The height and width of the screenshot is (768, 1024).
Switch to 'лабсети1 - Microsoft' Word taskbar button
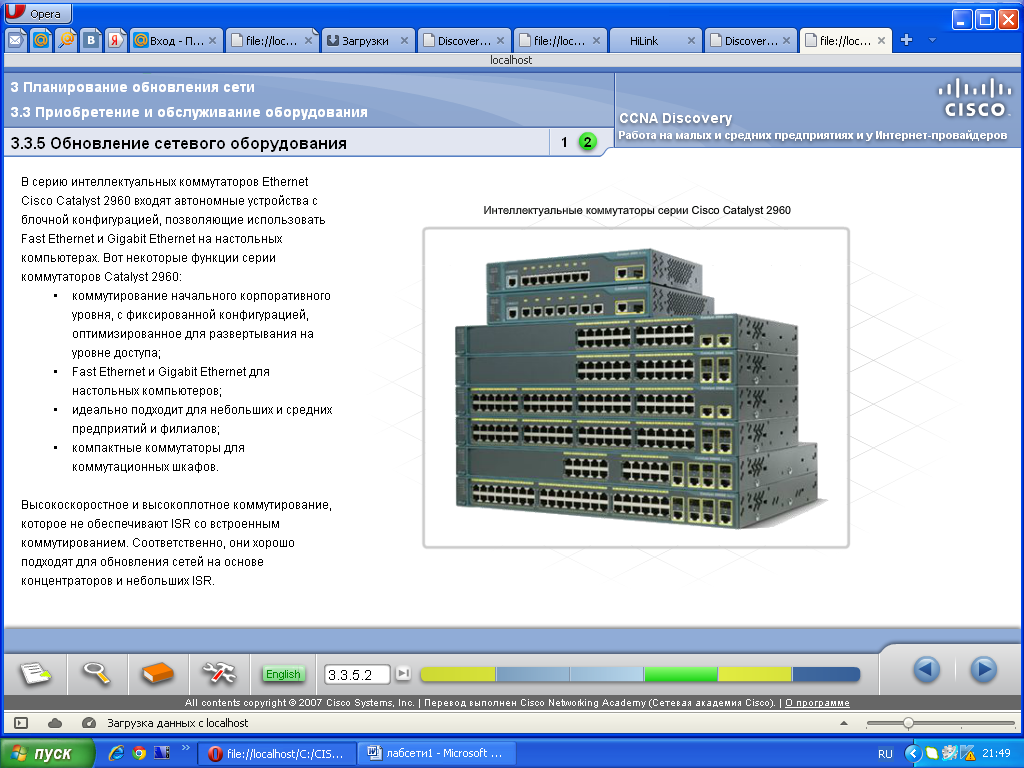pos(437,754)
